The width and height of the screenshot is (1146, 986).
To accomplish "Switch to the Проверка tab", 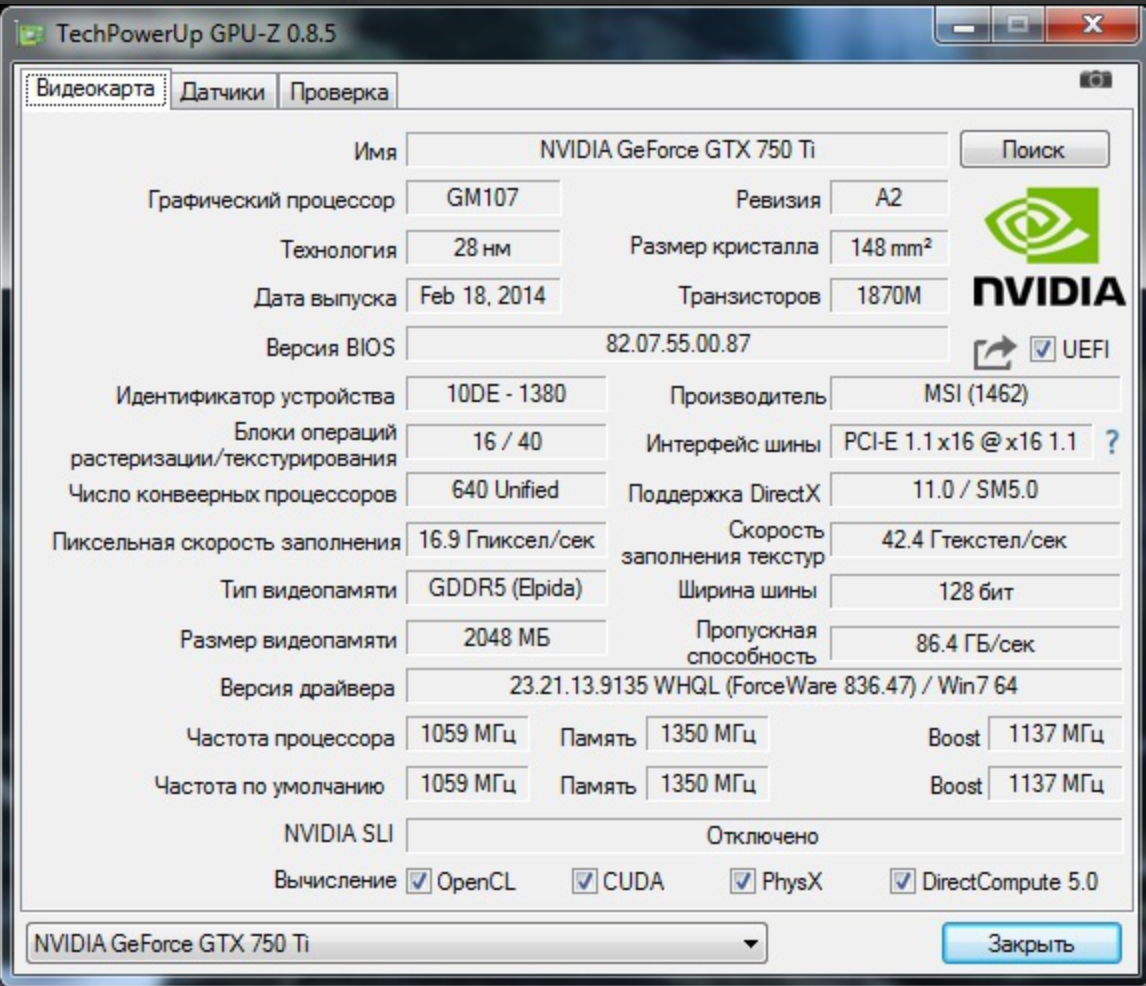I will click(338, 91).
